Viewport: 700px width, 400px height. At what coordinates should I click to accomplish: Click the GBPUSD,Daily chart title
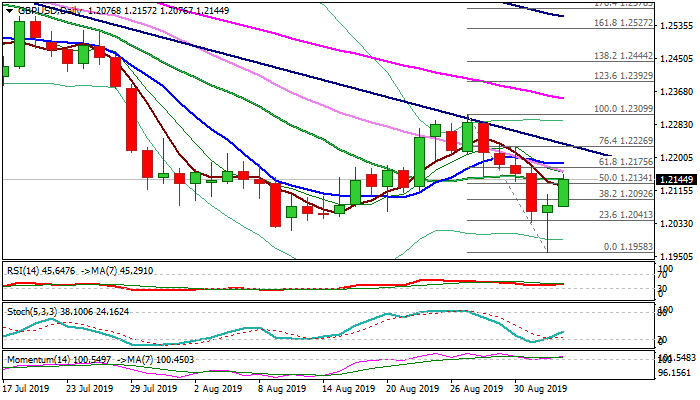pos(42,8)
